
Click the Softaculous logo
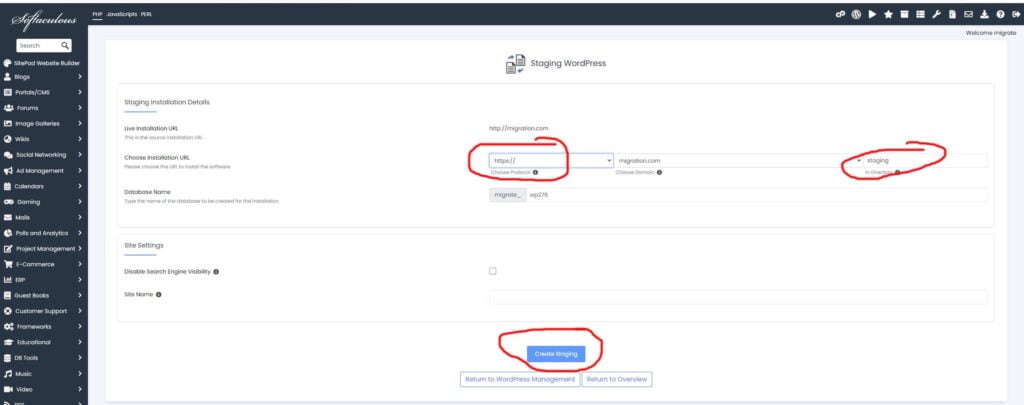pos(44,20)
